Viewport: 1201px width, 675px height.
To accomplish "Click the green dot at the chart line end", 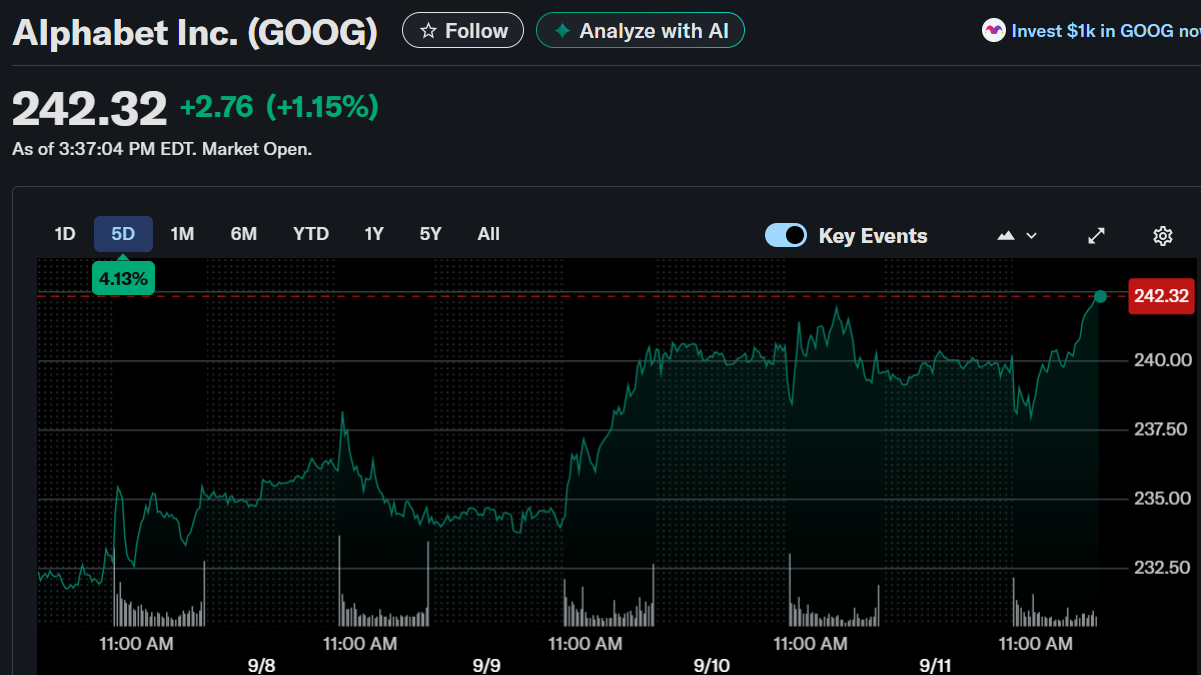I will [x=1100, y=296].
